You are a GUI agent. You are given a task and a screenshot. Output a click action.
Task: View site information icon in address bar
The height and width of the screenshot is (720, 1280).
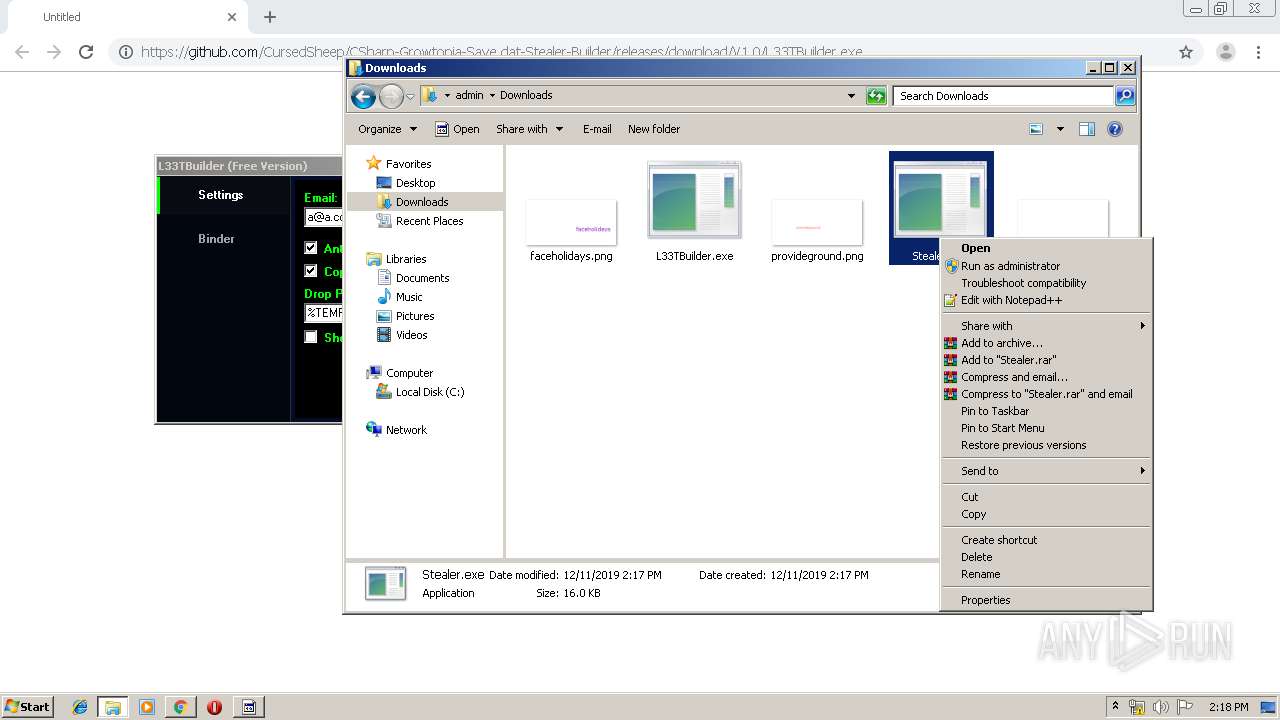(126, 52)
